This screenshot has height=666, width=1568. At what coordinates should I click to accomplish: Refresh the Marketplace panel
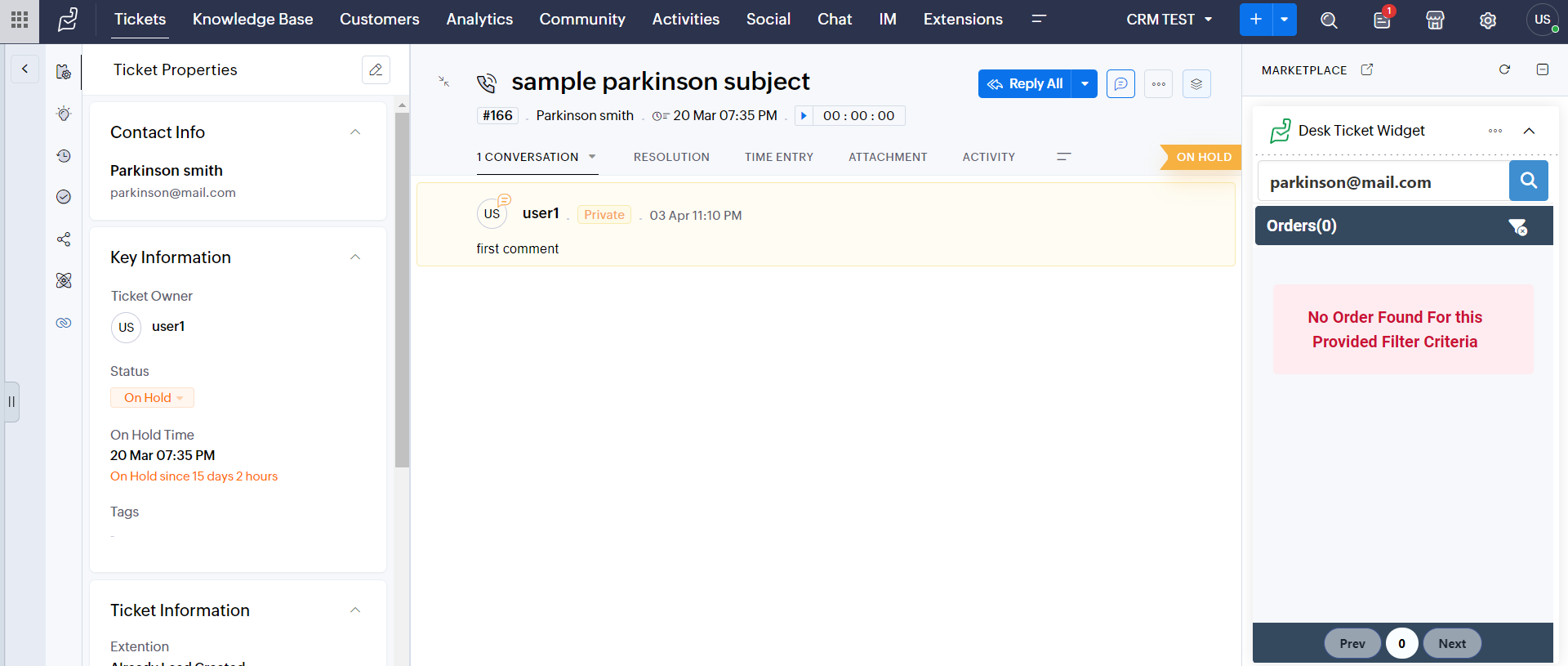coord(1504,69)
